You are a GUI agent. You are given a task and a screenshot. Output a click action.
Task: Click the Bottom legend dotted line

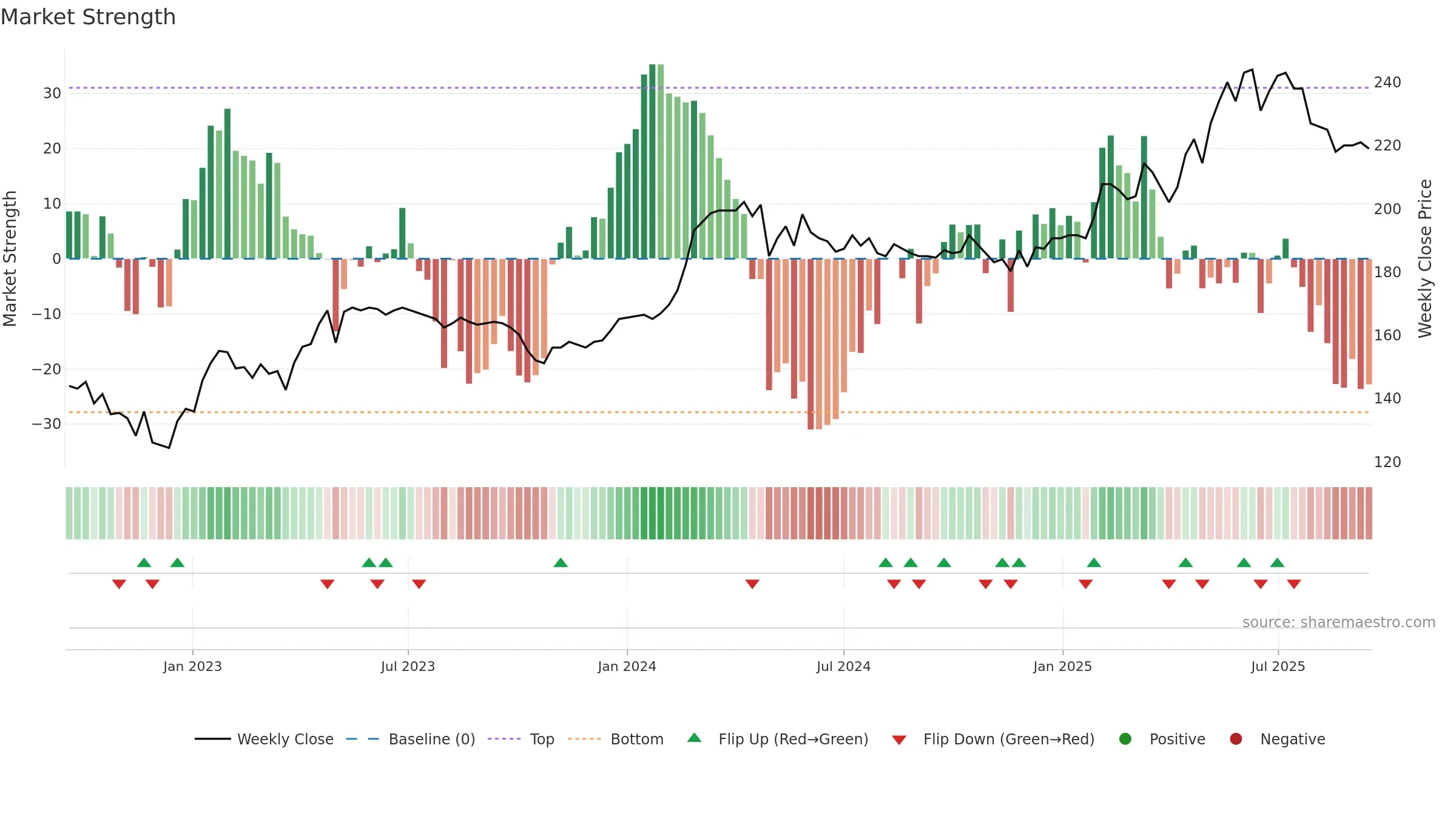click(584, 739)
